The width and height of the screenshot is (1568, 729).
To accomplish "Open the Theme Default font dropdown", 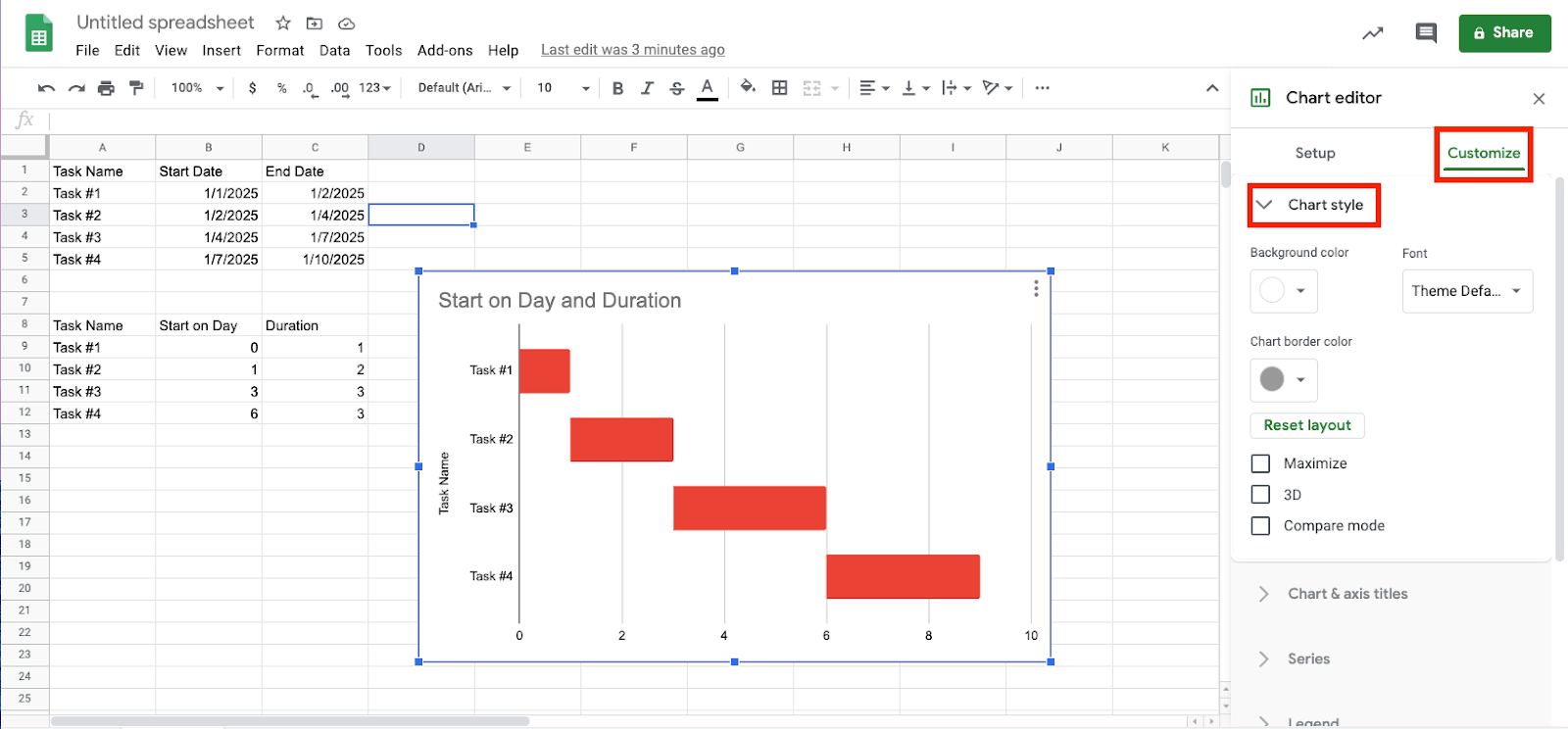I will (1466, 291).
